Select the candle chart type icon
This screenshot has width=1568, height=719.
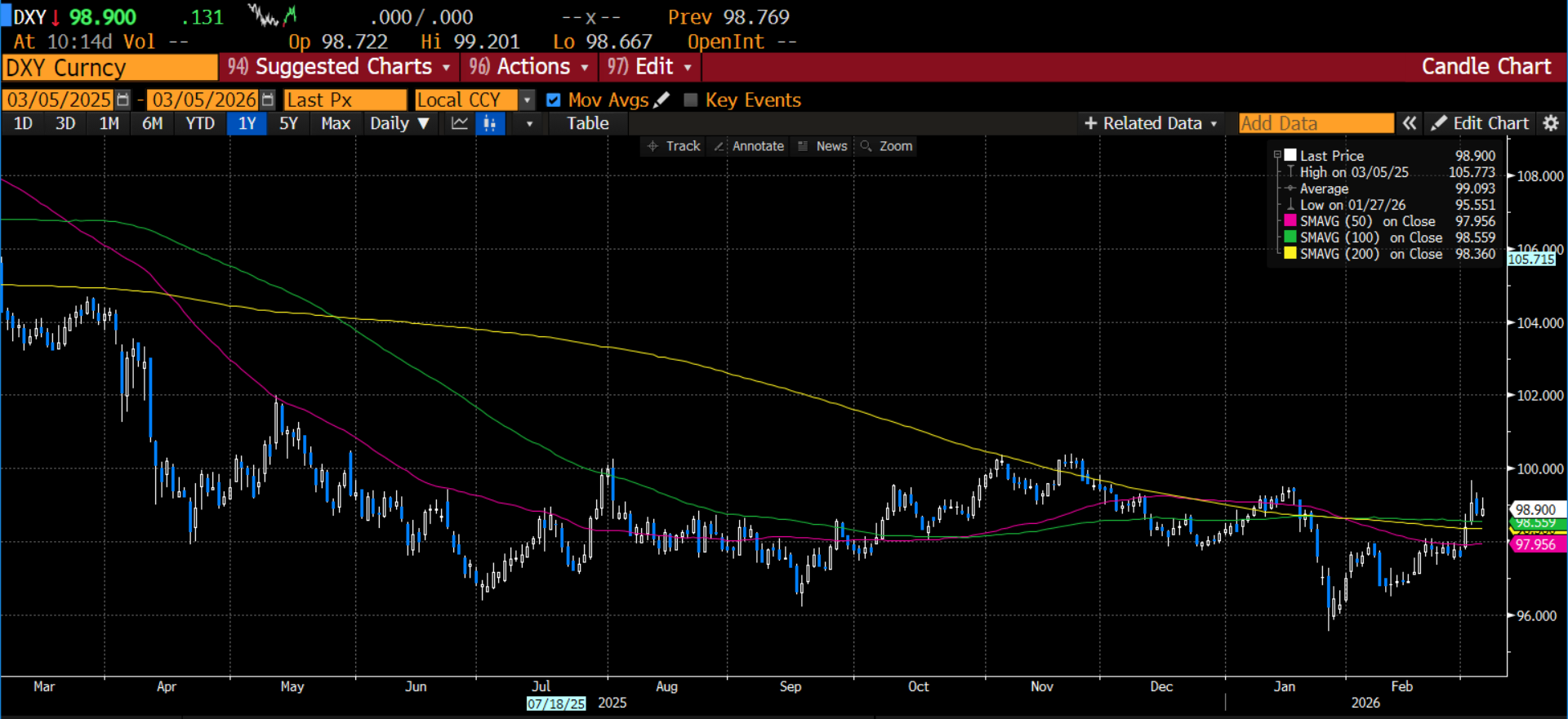tap(490, 123)
